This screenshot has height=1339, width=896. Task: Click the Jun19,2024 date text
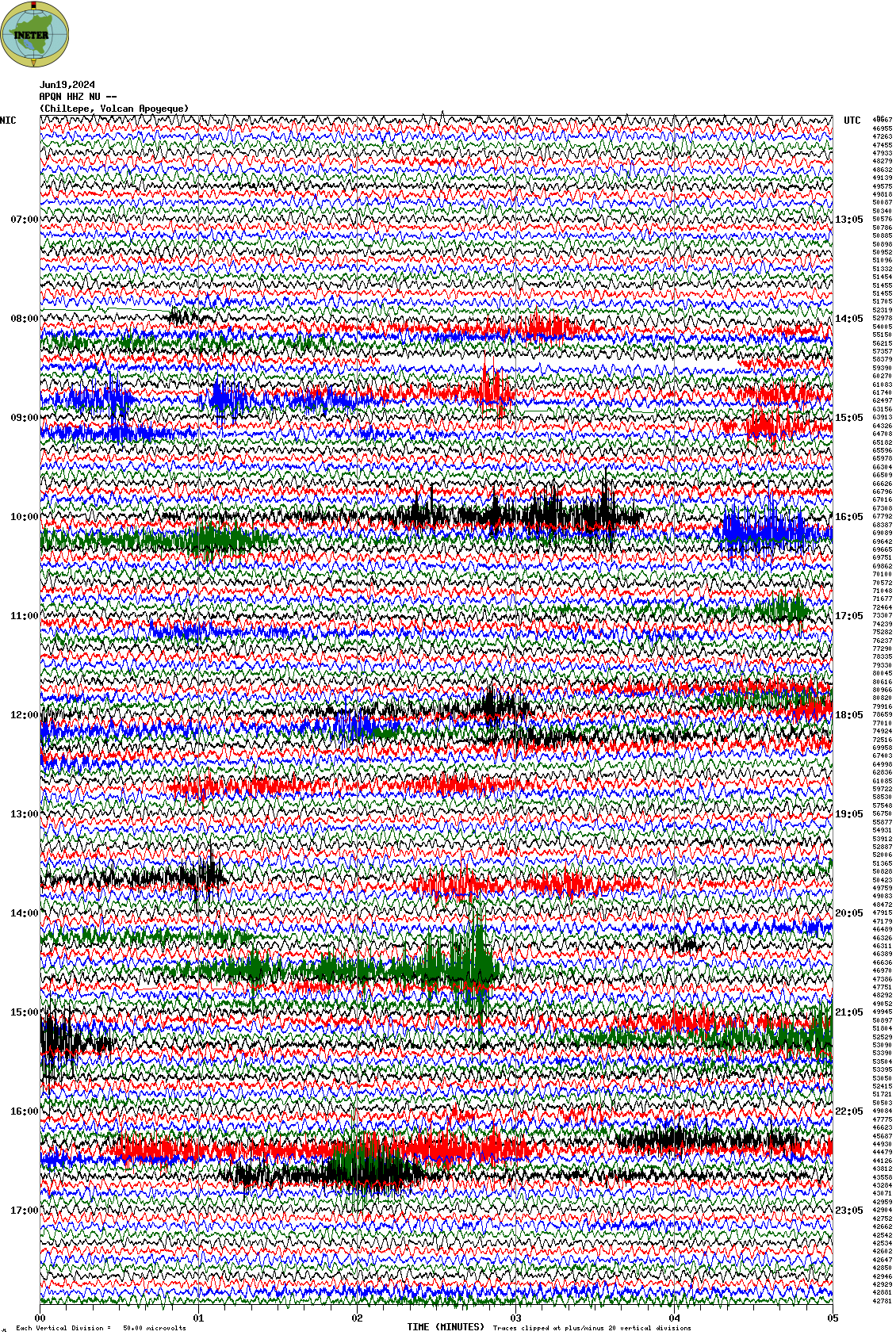pos(67,85)
